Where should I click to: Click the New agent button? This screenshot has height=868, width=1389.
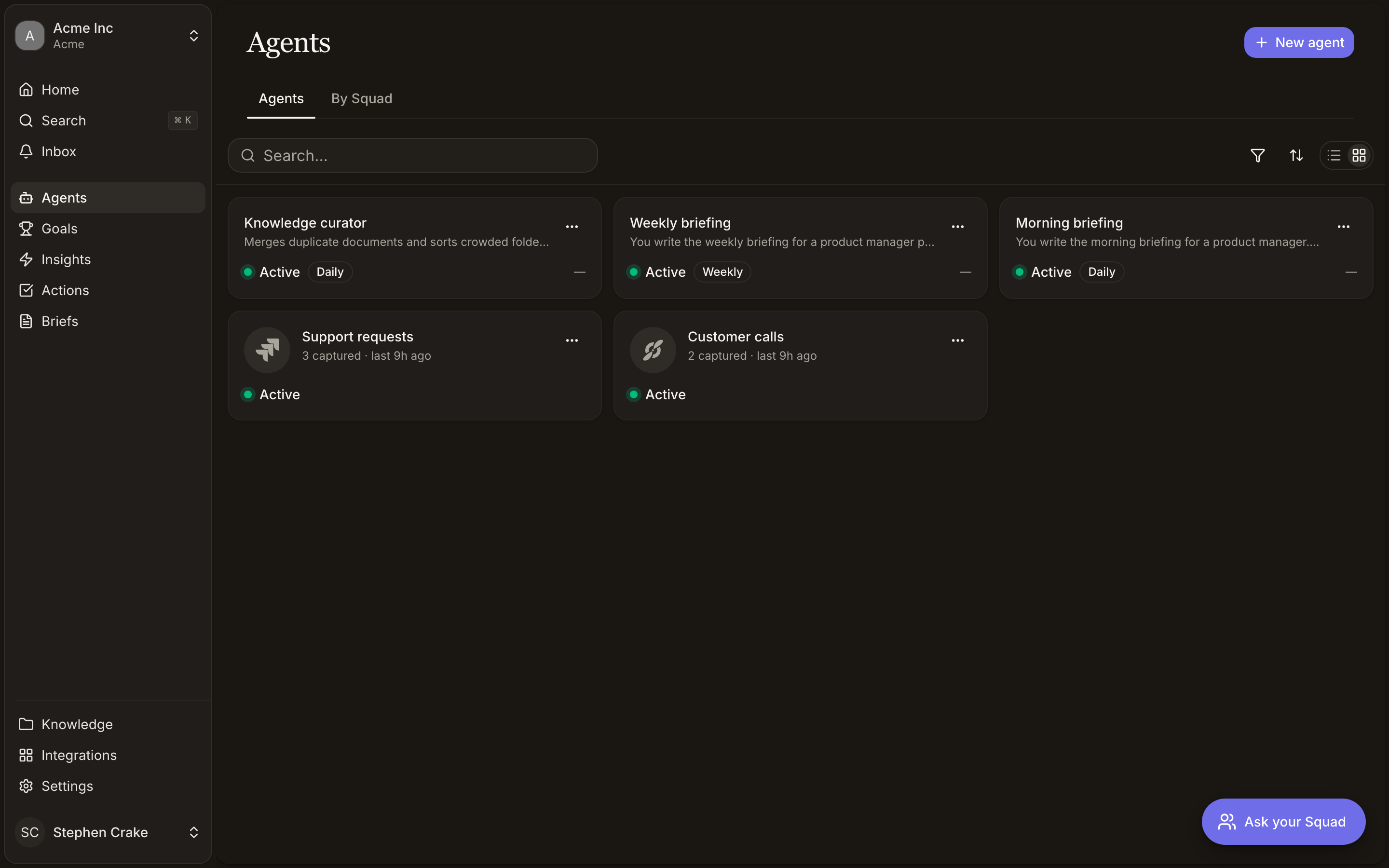1299,42
